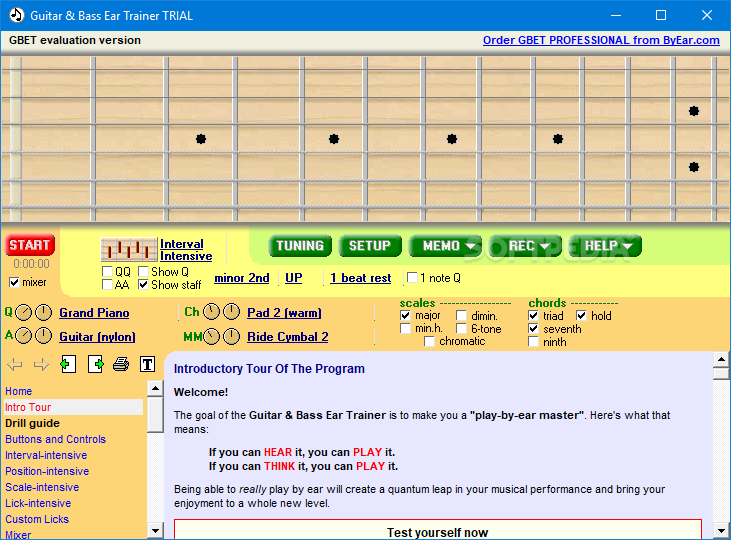Order GBET PROFESSIONAL from ByEar.com link

[601, 40]
